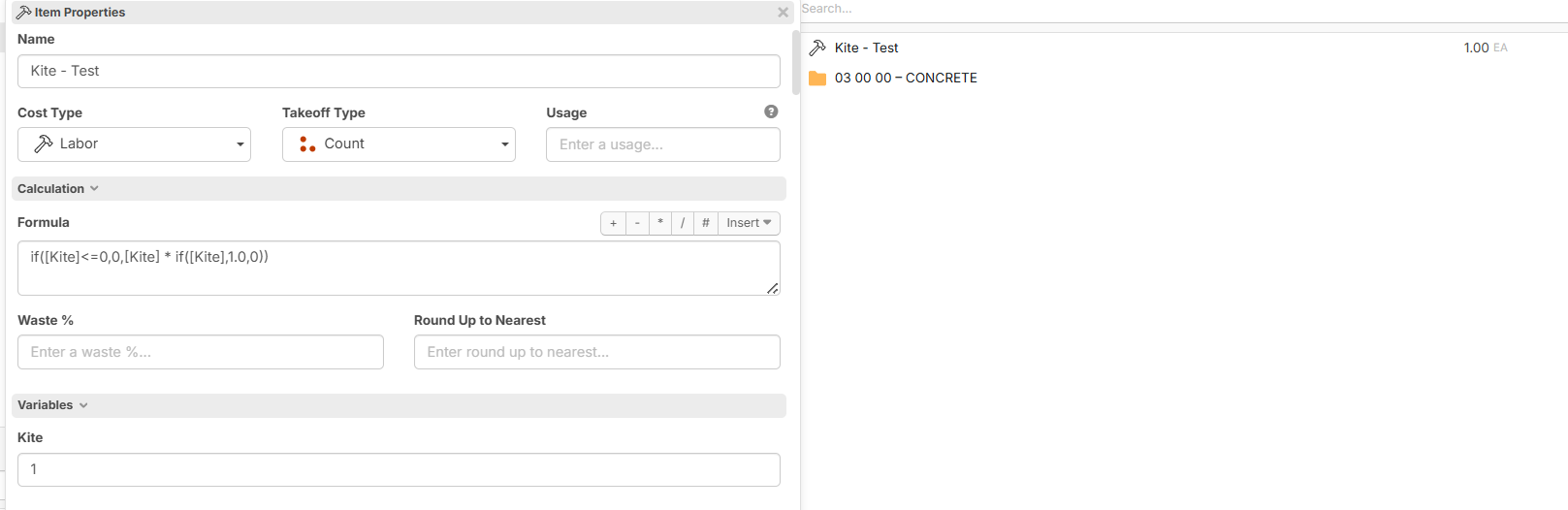Open the Insert dropdown menu
The width and height of the screenshot is (1568, 510).
tap(749, 223)
